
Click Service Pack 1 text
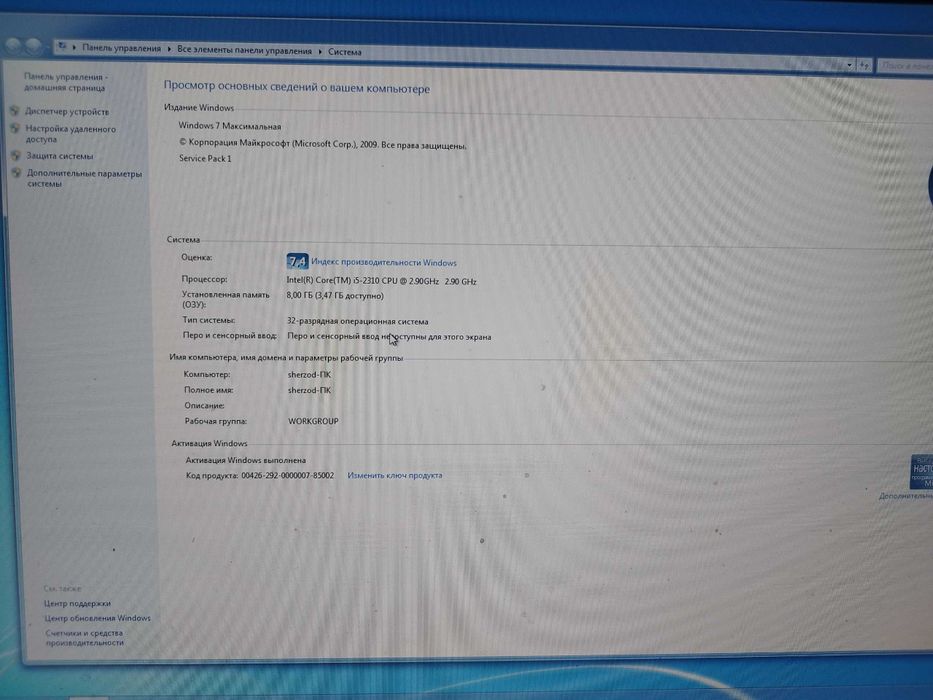(205, 158)
